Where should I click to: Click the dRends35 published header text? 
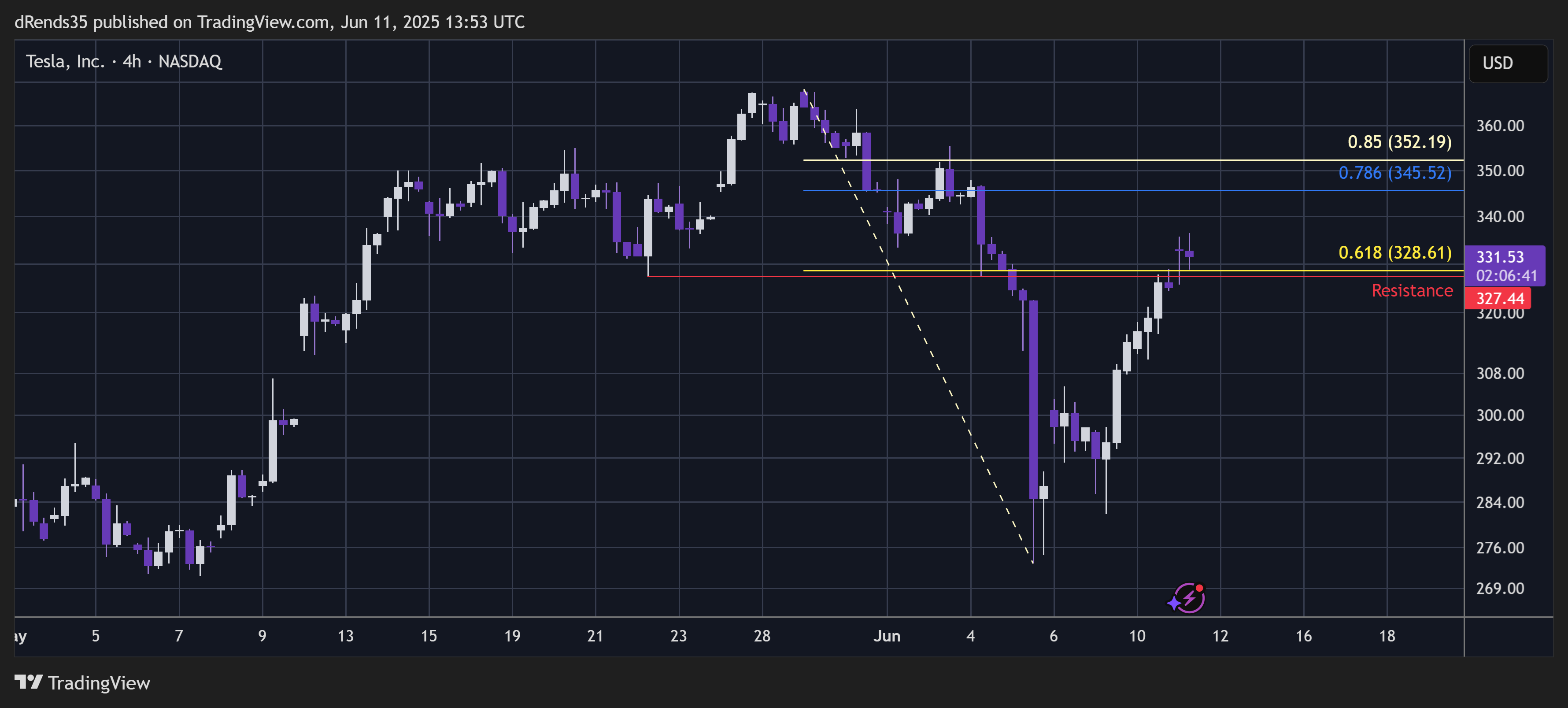[x=269, y=22]
